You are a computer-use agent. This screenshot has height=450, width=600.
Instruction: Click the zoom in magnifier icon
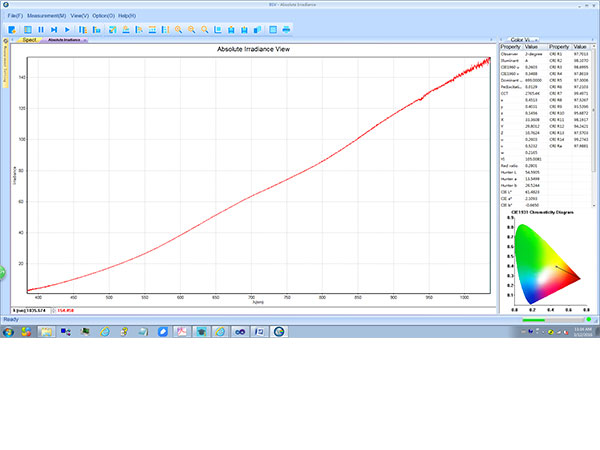click(178, 29)
